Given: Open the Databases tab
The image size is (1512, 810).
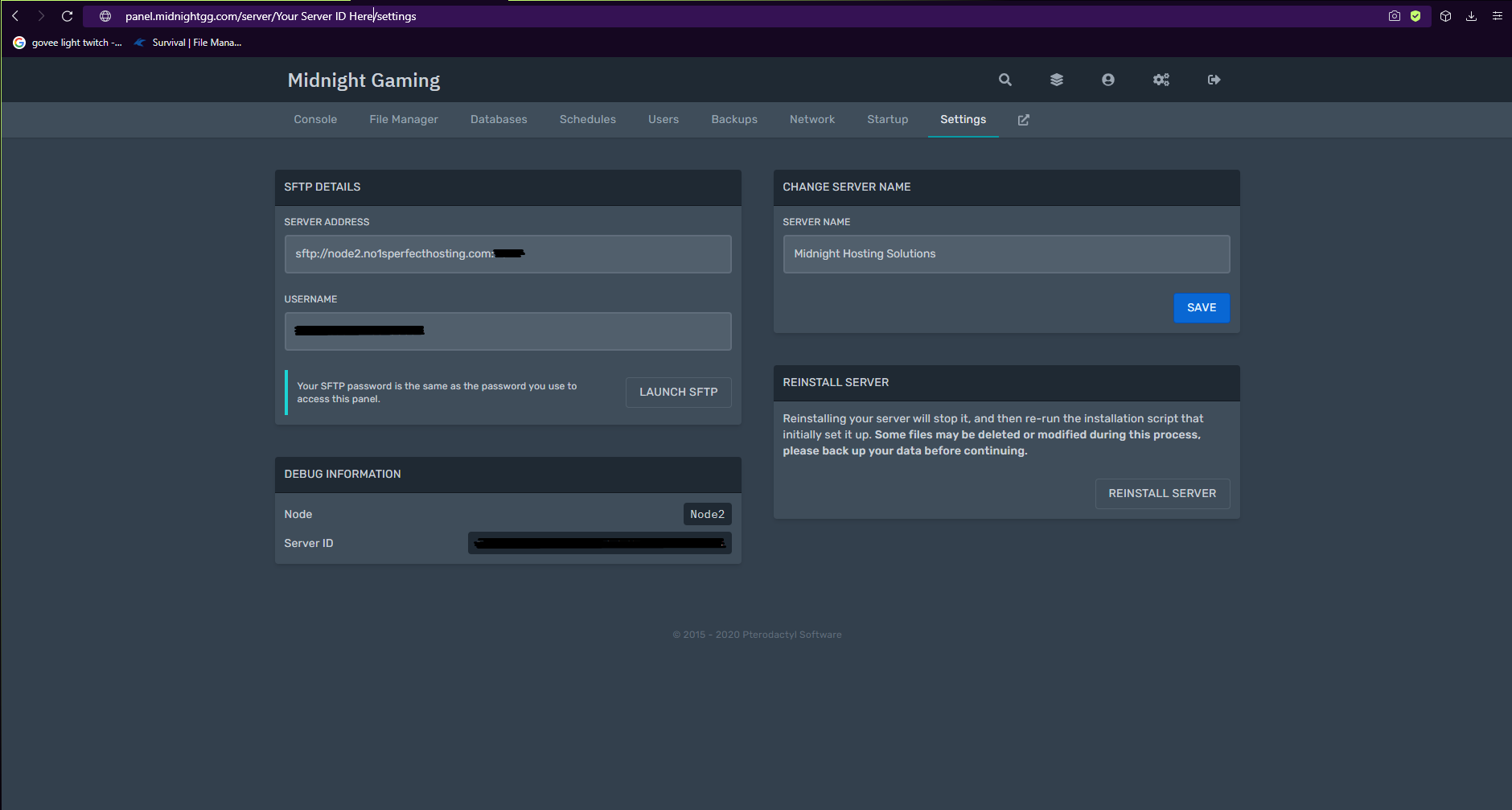Looking at the screenshot, I should (499, 120).
